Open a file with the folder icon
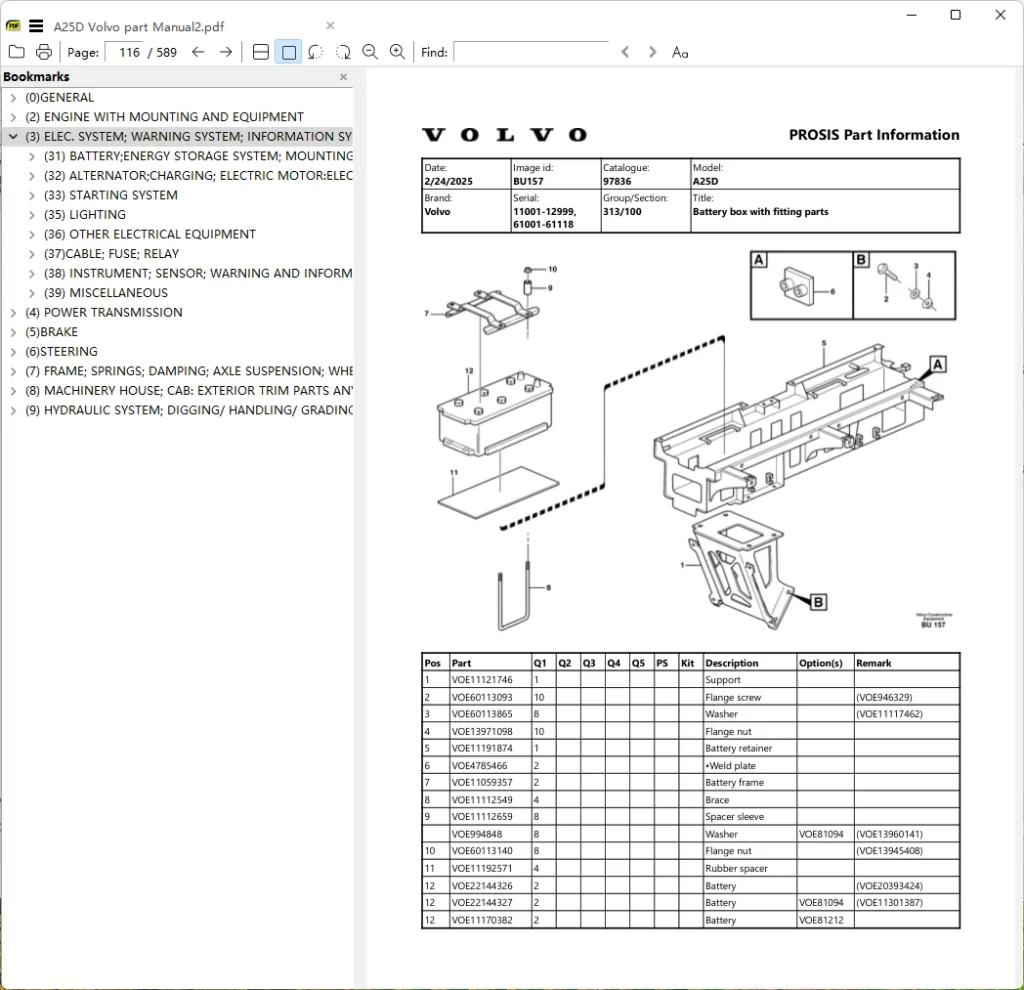1024x990 pixels. [16, 52]
